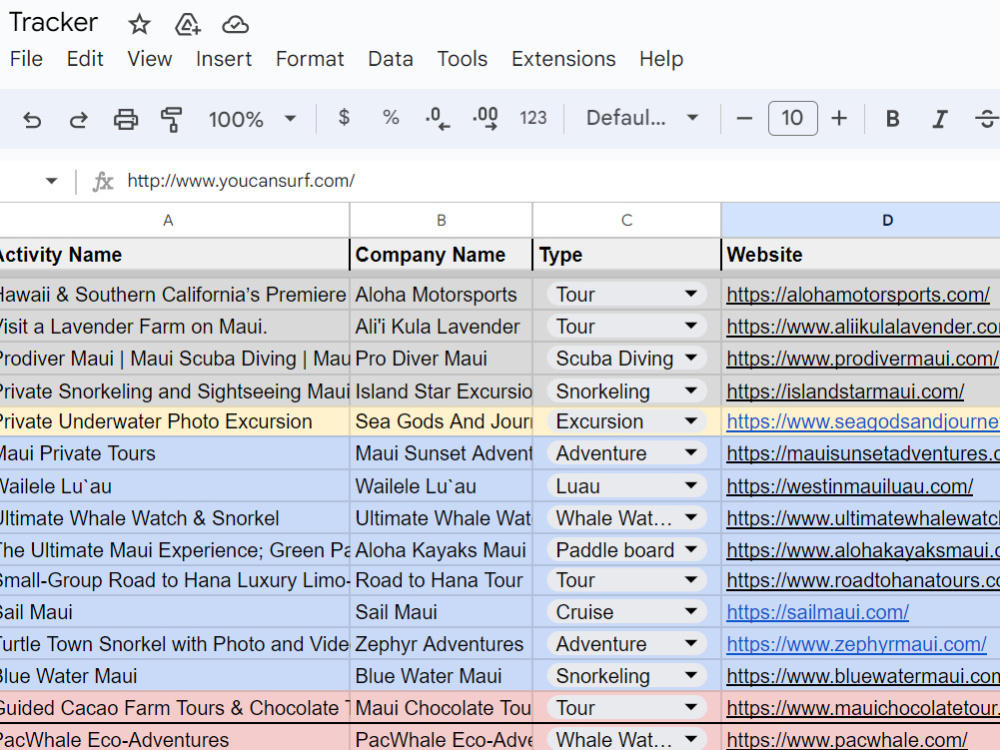The image size is (1000, 750).
Task: Click the font size input field
Action: pos(793,118)
